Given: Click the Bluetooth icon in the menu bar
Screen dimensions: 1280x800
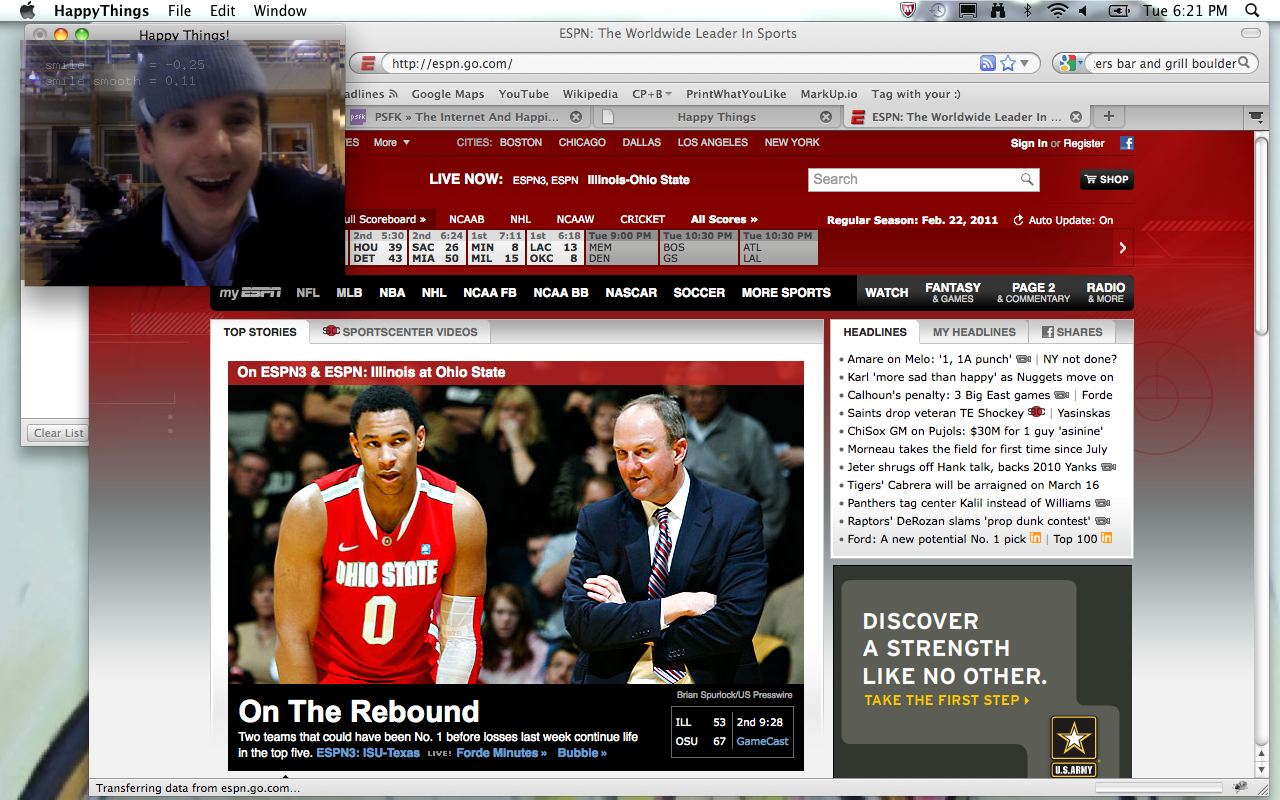Looking at the screenshot, I should tap(1028, 11).
